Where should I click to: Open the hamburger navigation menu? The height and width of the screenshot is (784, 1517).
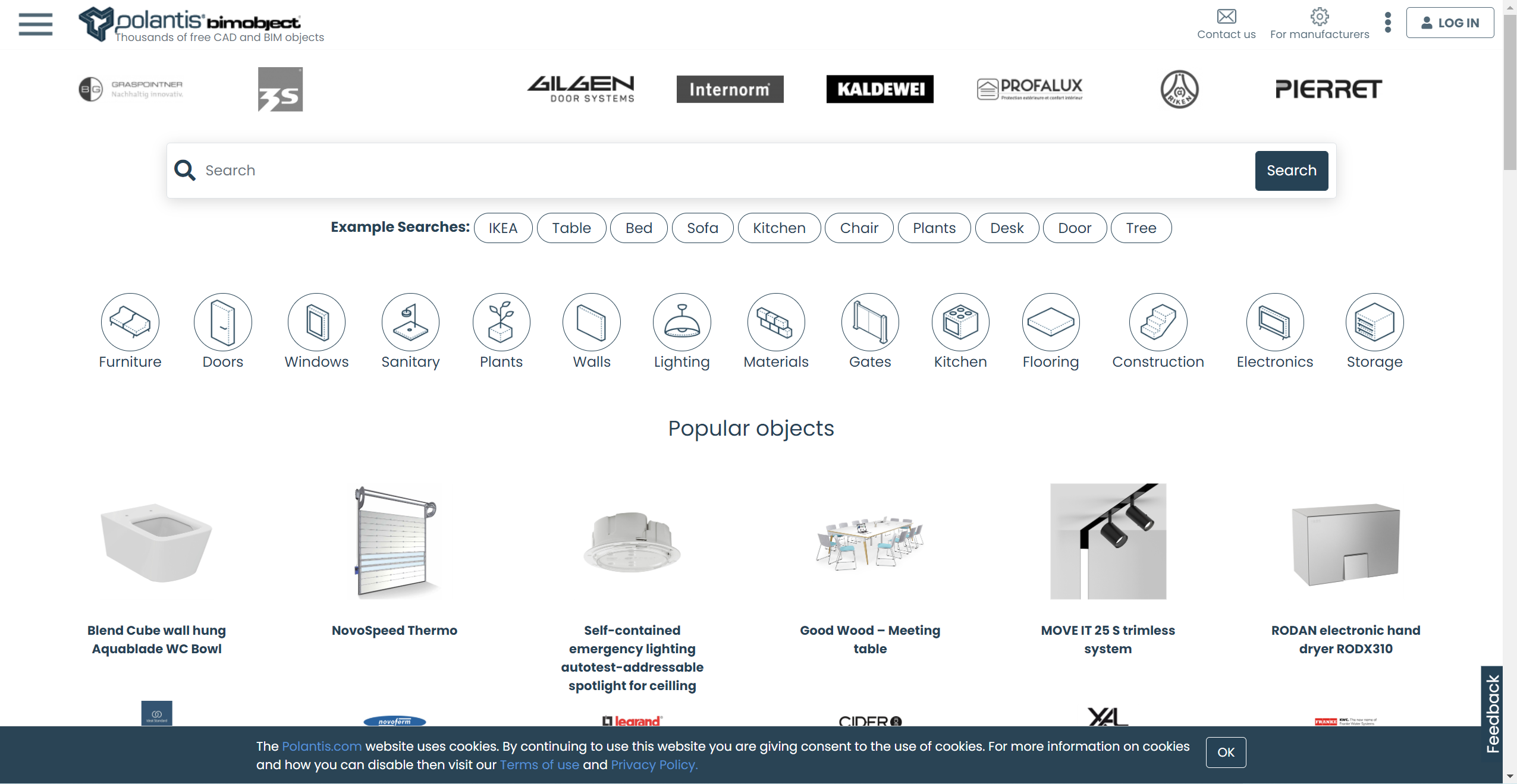[x=36, y=24]
